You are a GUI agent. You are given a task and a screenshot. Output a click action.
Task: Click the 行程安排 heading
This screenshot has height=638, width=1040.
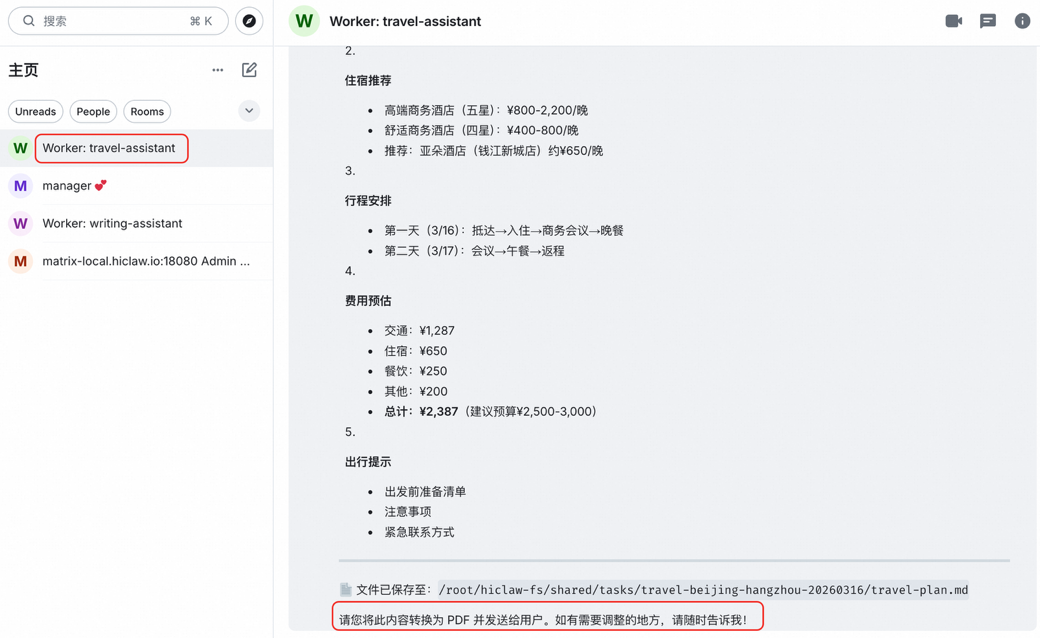click(x=368, y=200)
